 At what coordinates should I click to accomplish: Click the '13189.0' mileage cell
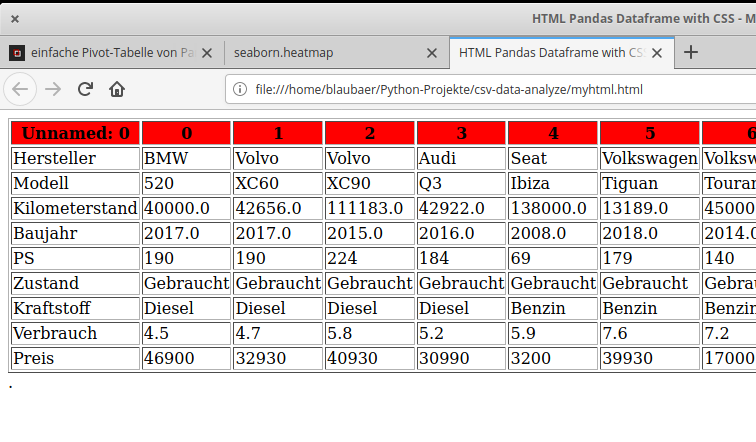[650, 208]
